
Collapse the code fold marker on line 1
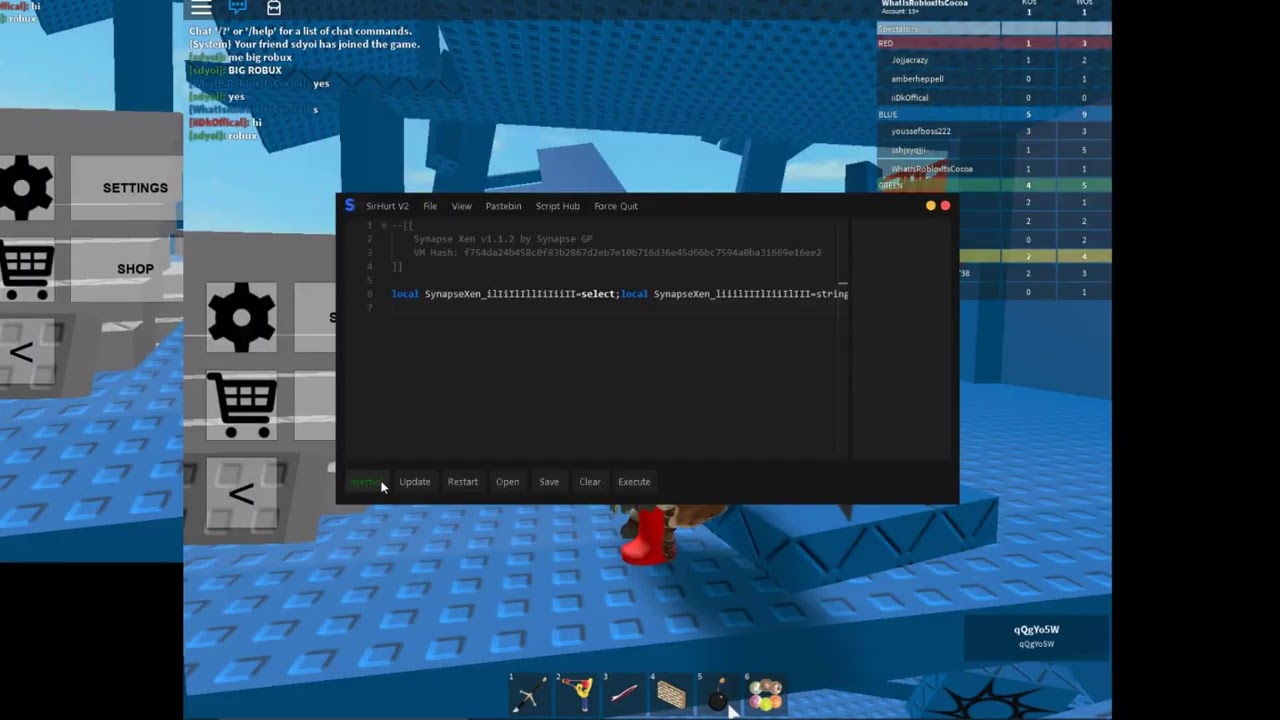[383, 226]
